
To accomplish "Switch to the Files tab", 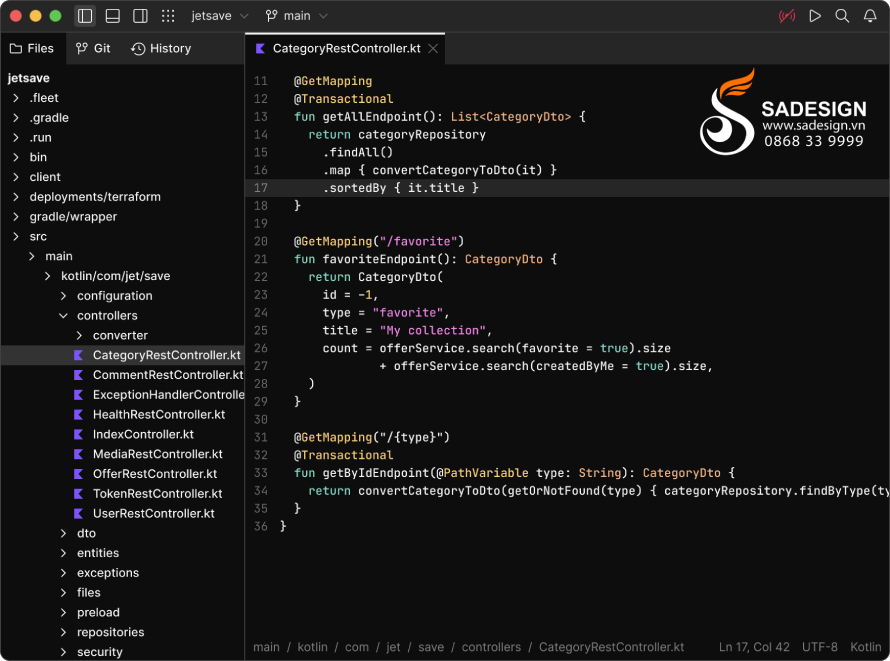I will [x=32, y=49].
